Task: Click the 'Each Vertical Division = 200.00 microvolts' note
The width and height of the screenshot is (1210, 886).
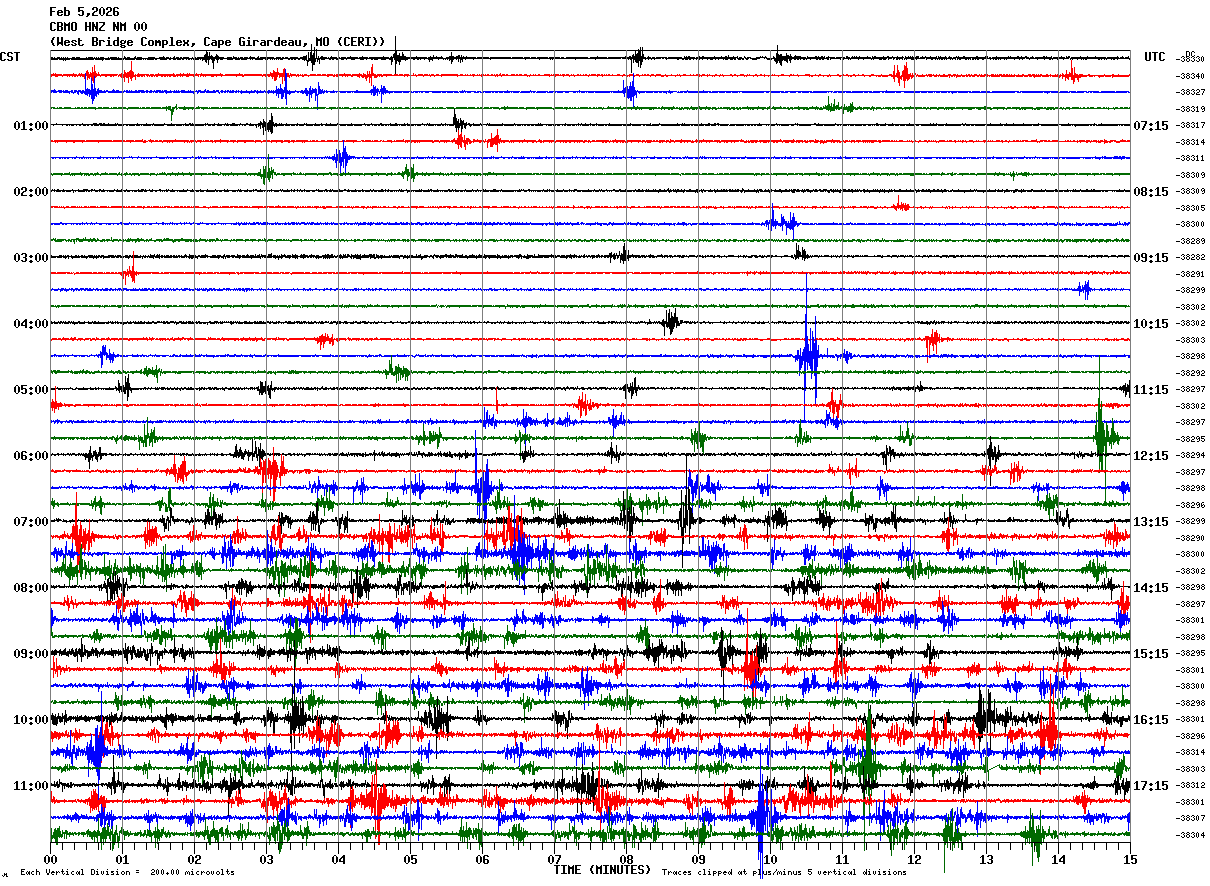Action: [x=128, y=873]
